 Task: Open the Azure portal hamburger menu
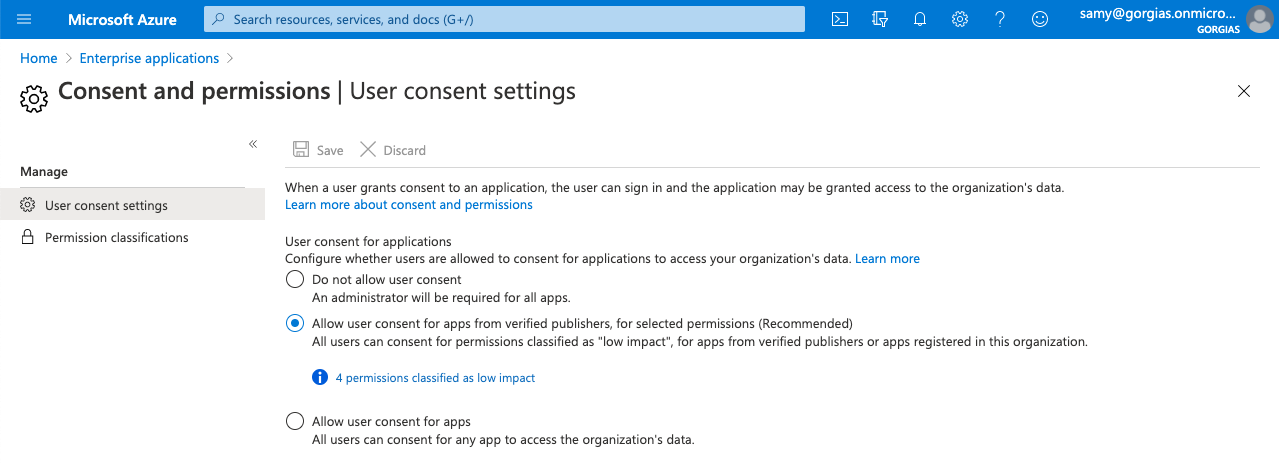[x=25, y=19]
